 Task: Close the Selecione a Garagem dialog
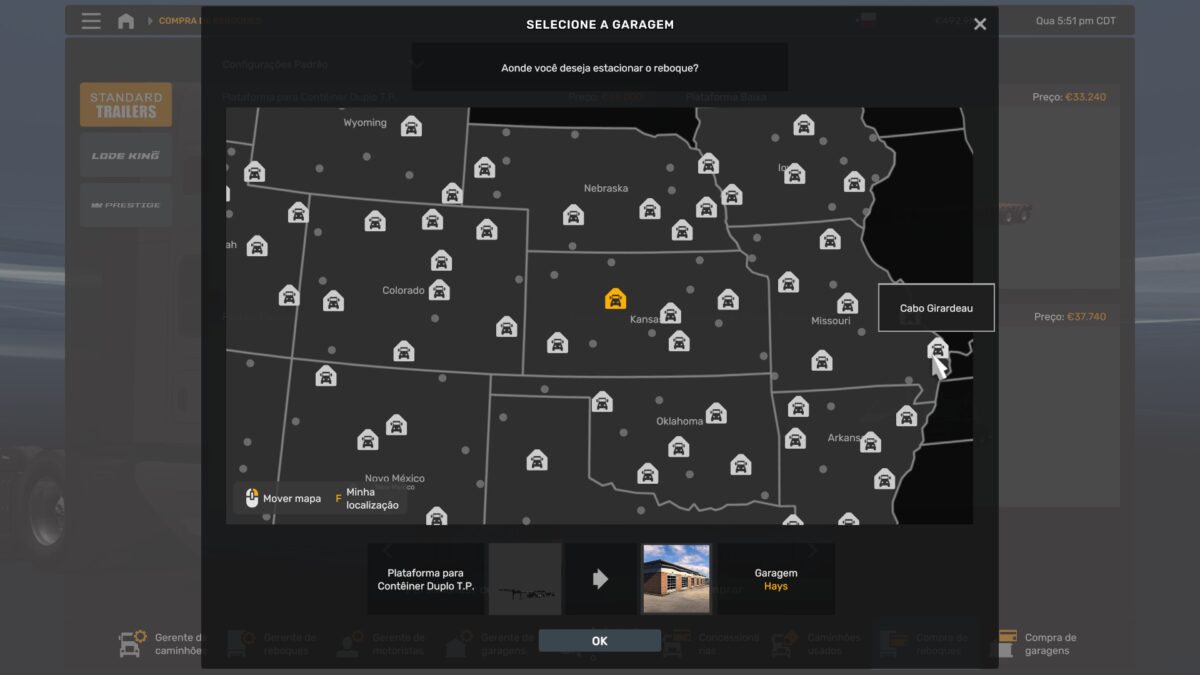[980, 24]
